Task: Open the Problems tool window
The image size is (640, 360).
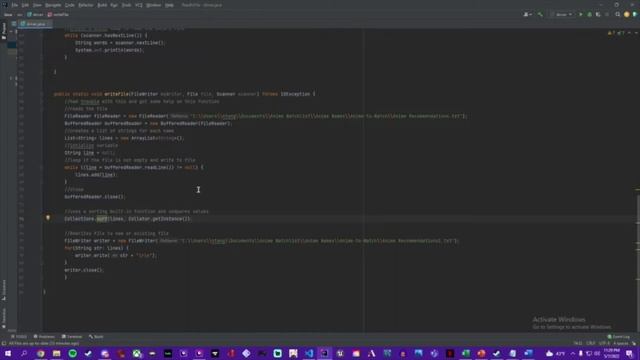Action: pos(44,337)
